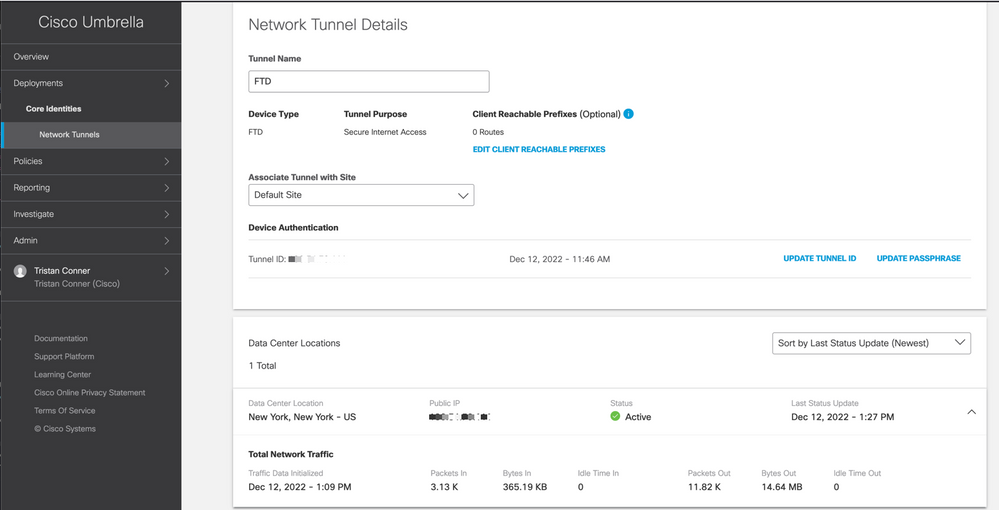Click Update Tunnel ID
This screenshot has height=510, width=999.
819,258
